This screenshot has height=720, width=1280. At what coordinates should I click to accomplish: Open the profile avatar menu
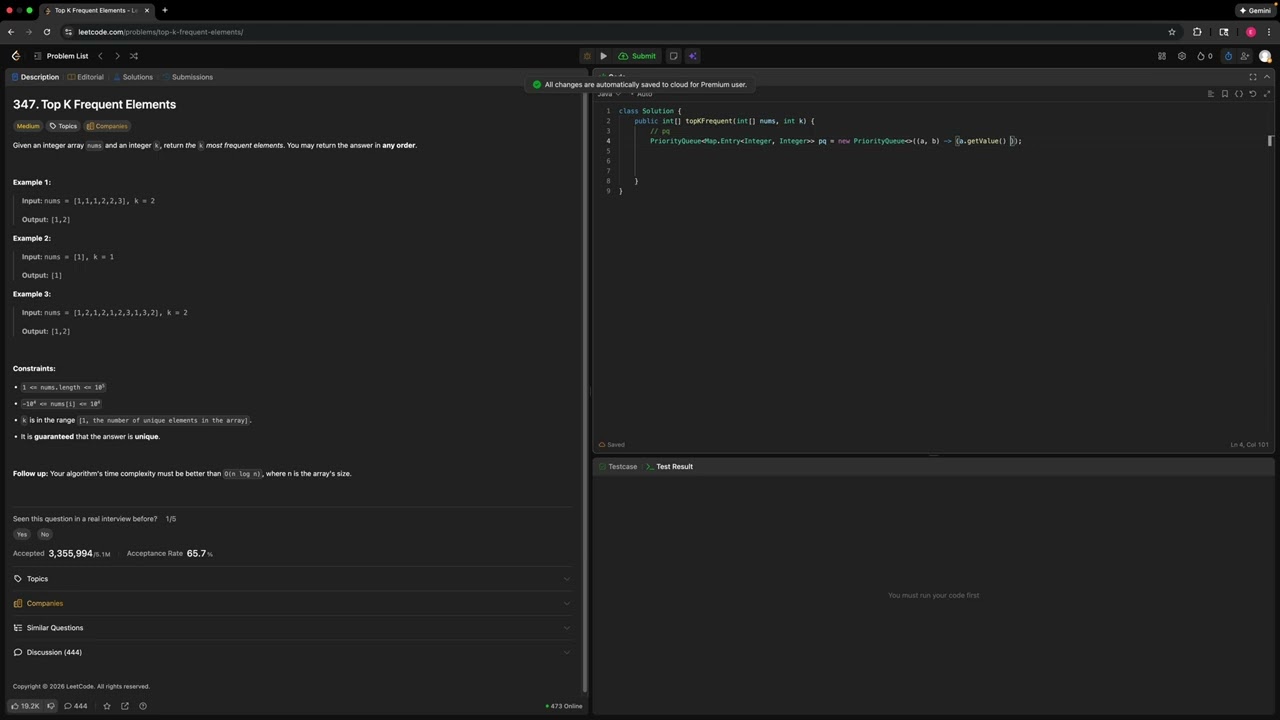point(1265,56)
